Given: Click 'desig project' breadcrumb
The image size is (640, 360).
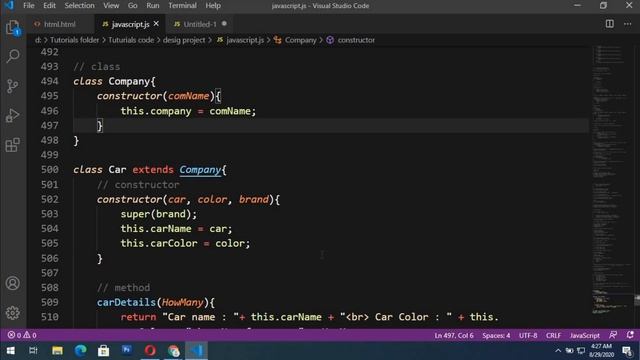Looking at the screenshot, I should pos(184,40).
